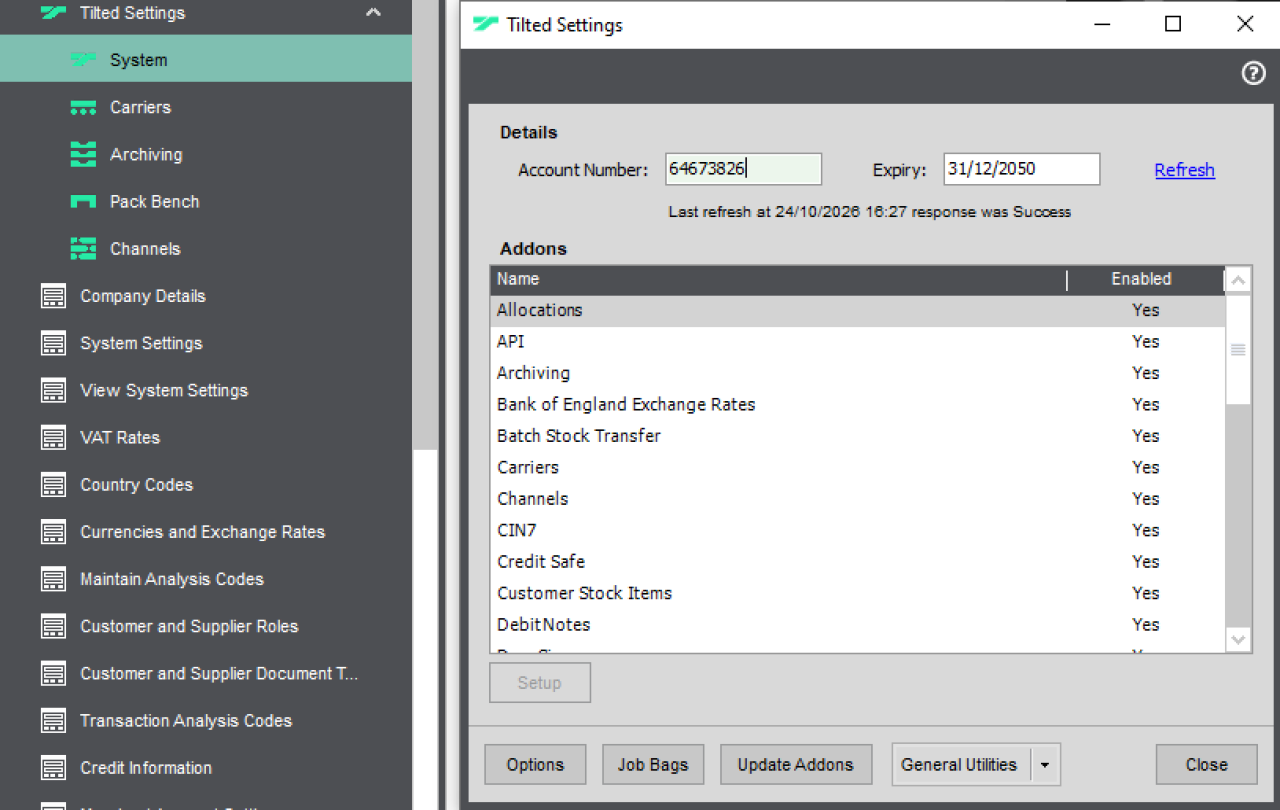
Task: Sort addons by the Name column header
Action: (778, 280)
